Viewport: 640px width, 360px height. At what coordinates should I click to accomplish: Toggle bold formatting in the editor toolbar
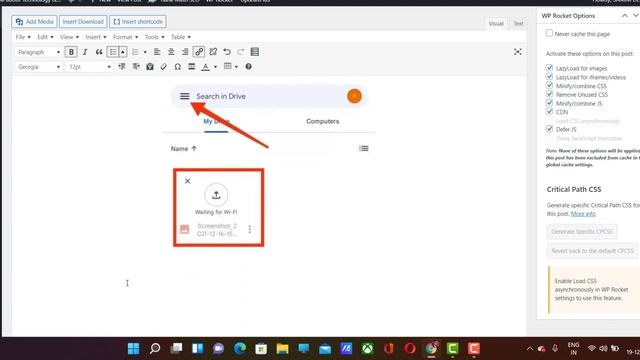[71, 52]
